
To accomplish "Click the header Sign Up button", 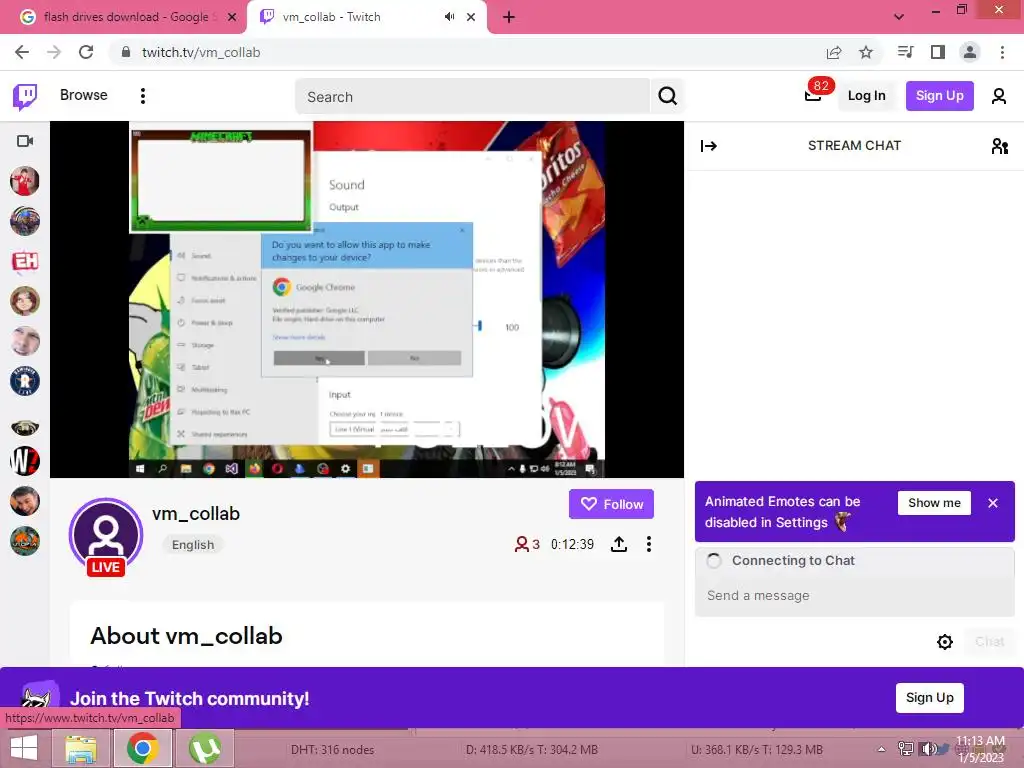I will [939, 96].
